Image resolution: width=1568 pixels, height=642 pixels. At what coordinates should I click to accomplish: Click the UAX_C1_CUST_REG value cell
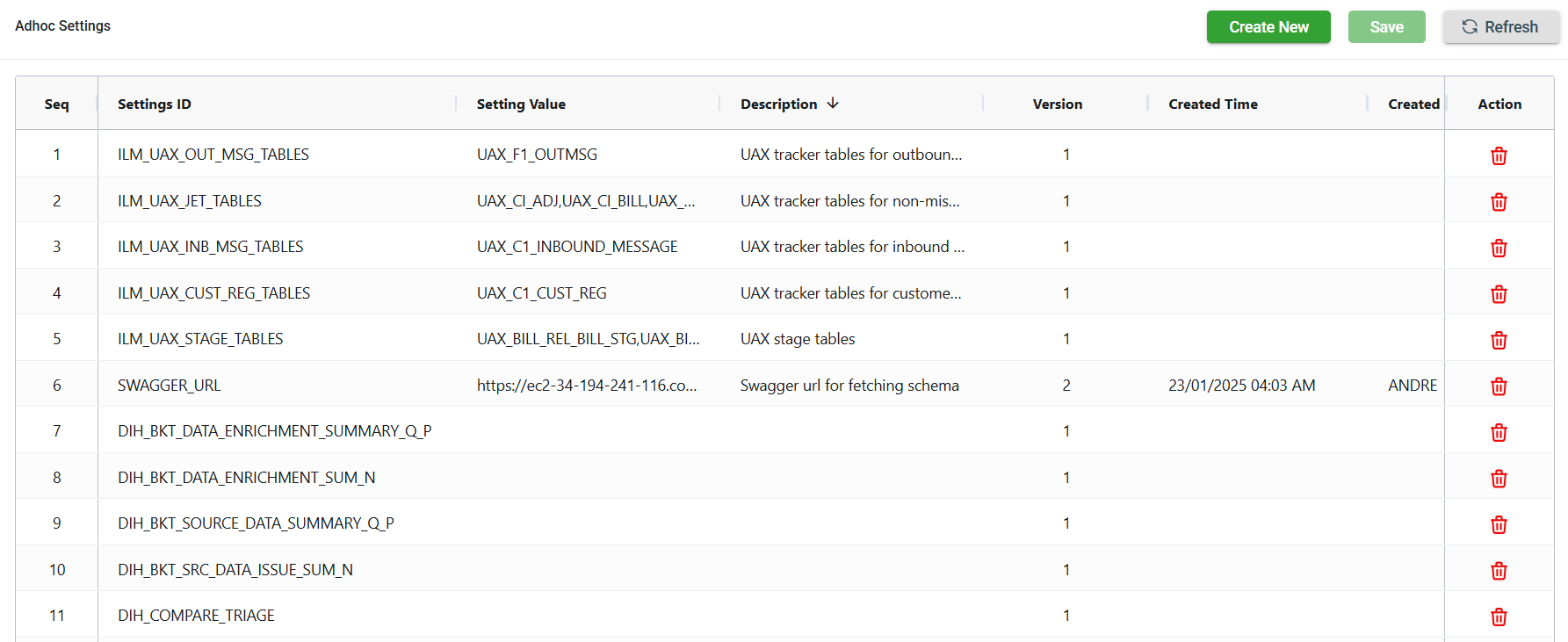541,293
